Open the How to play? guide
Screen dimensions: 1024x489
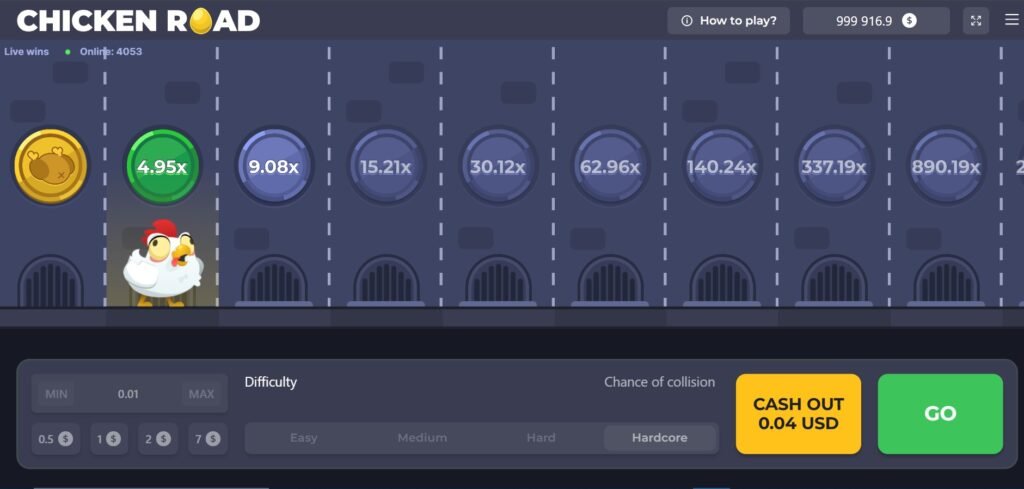pos(728,21)
